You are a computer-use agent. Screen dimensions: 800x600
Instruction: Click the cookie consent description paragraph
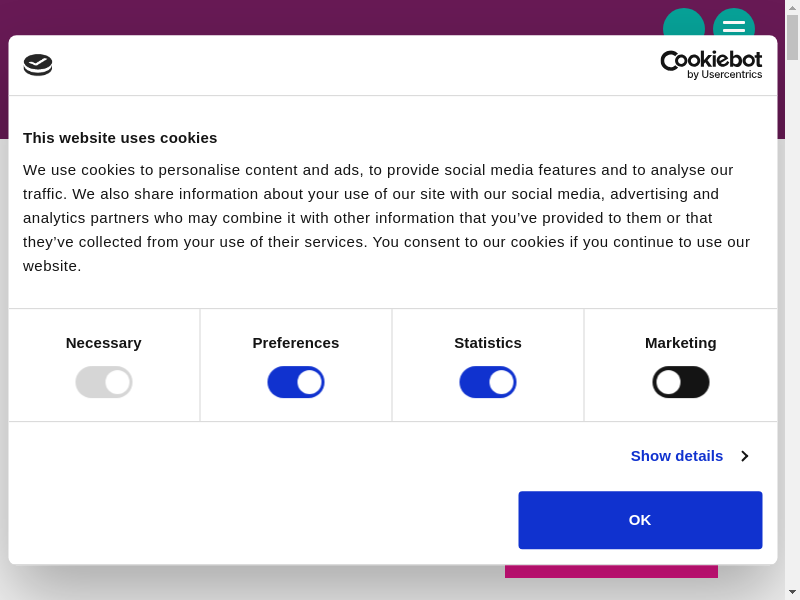point(386,218)
